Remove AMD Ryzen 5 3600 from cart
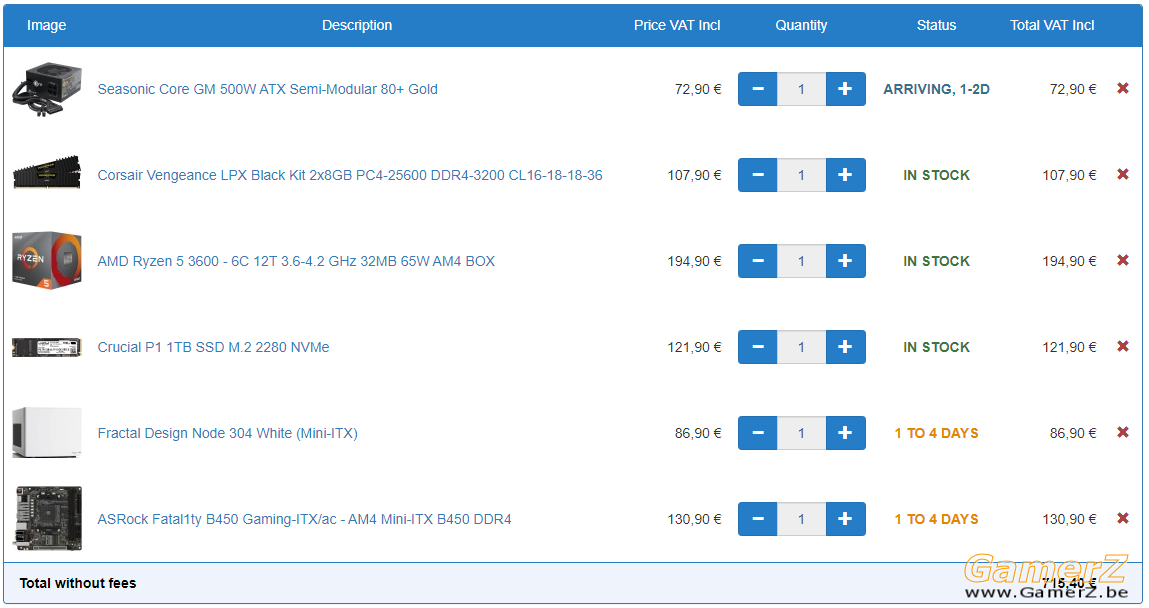Image resolution: width=1149 pixels, height=608 pixels. point(1123,260)
